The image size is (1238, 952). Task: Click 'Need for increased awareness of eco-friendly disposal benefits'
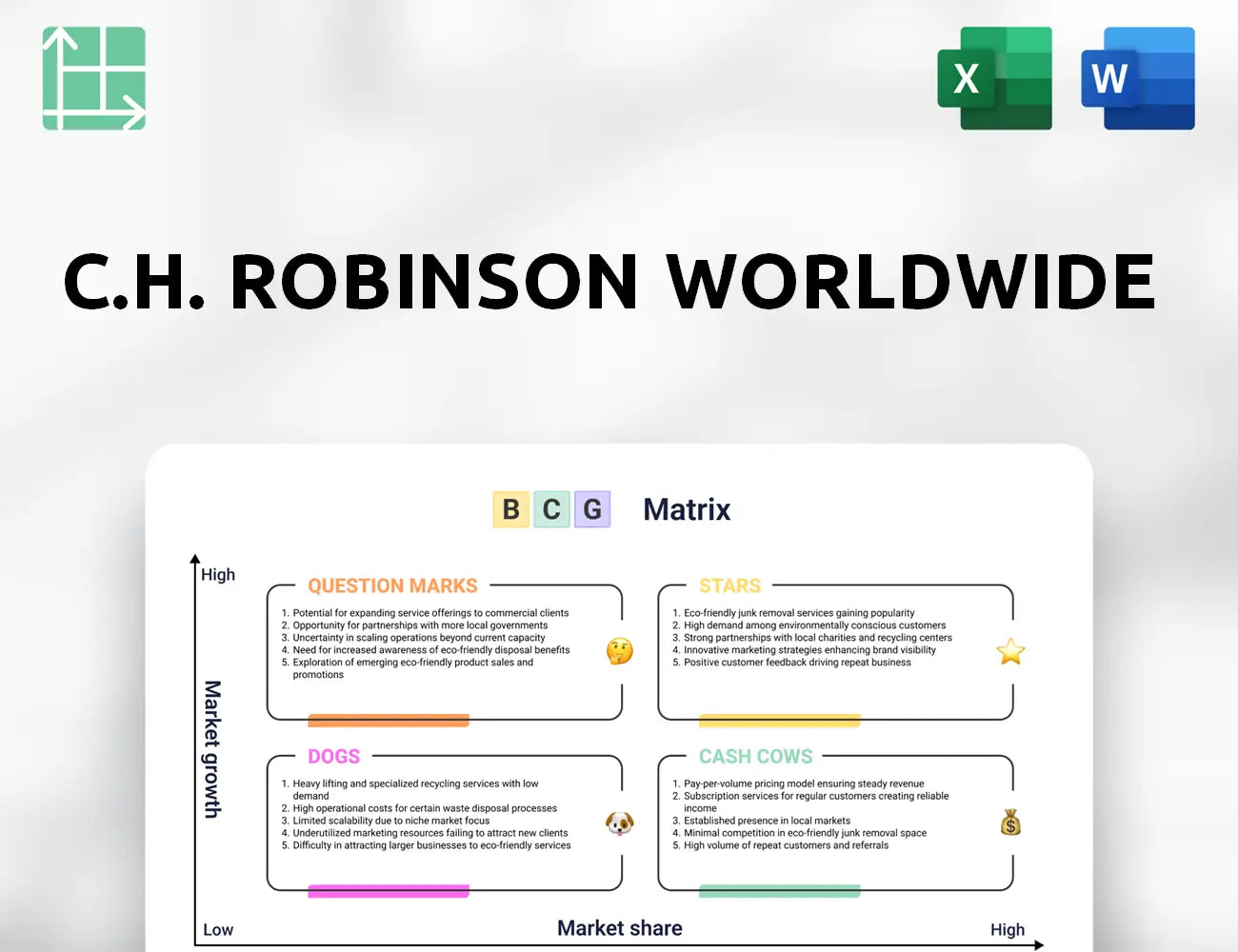(x=431, y=650)
